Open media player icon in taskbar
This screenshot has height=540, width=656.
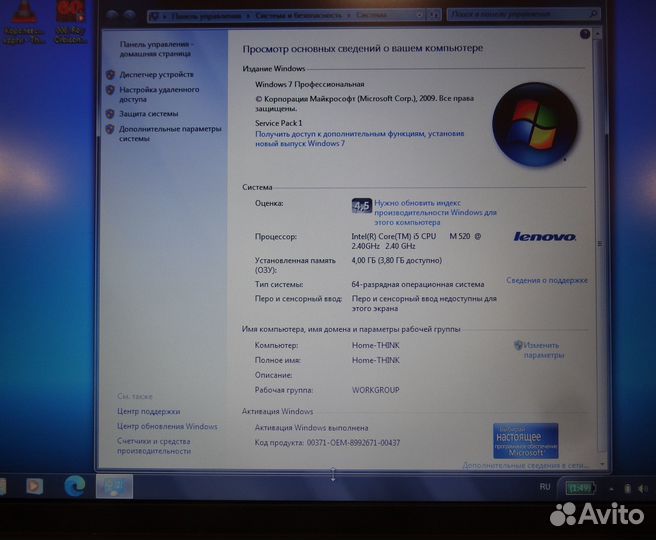(34, 486)
